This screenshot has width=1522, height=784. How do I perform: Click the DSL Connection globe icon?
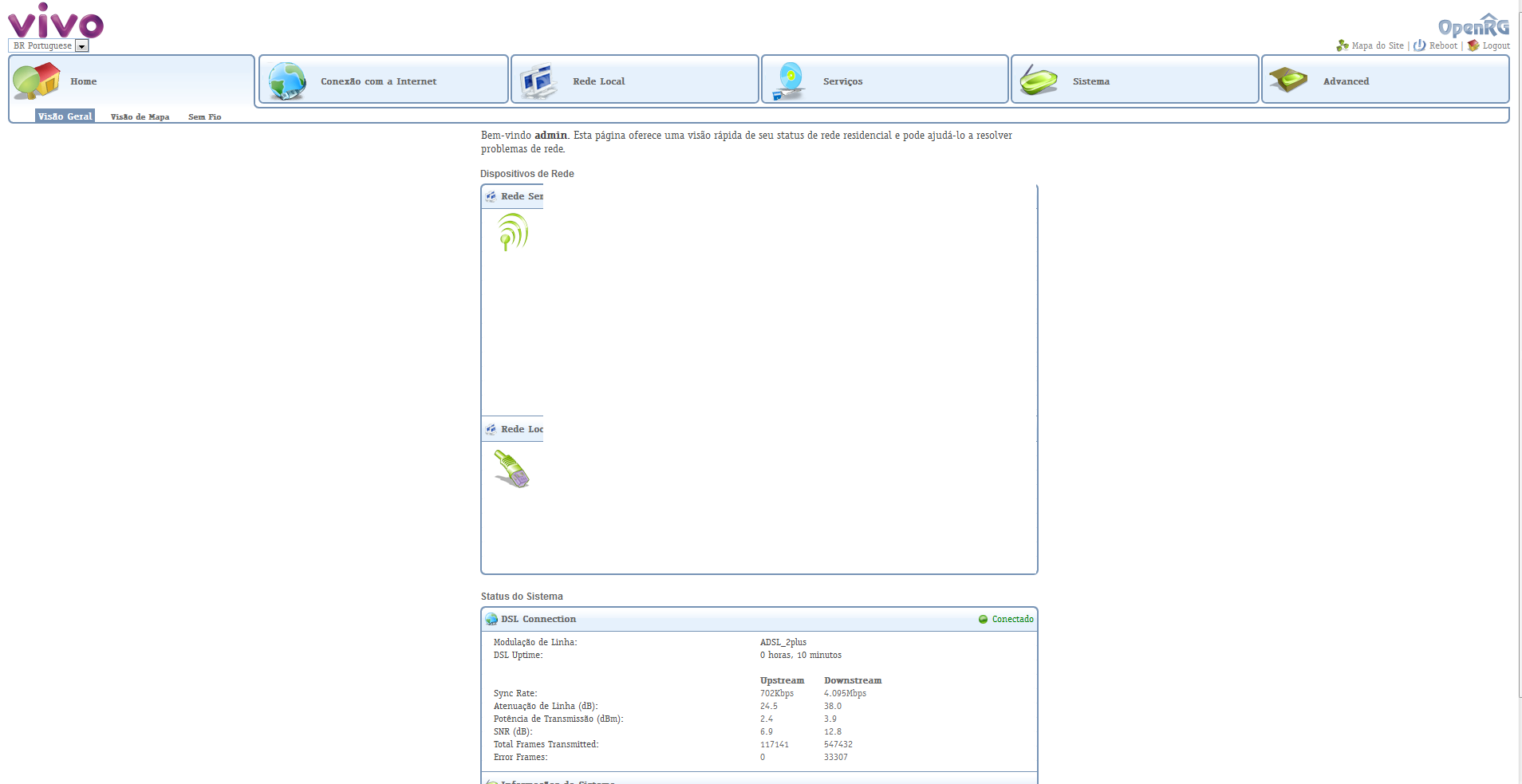pos(491,620)
